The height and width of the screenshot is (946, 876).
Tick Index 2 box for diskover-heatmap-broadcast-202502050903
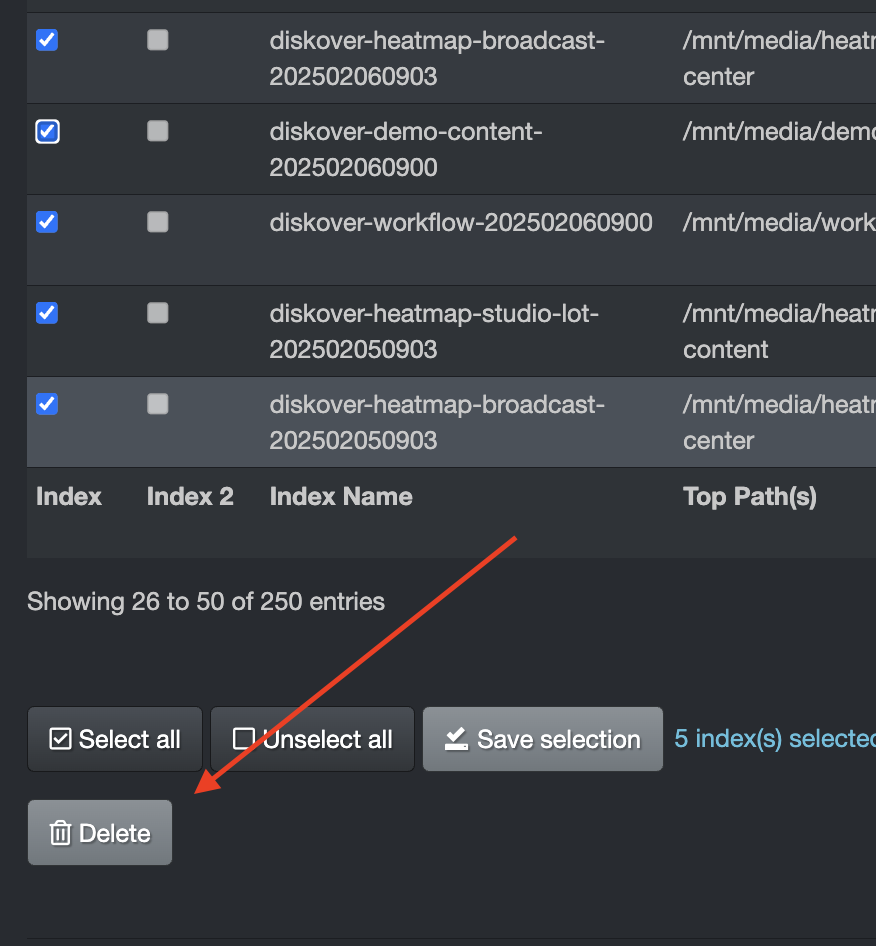[157, 404]
